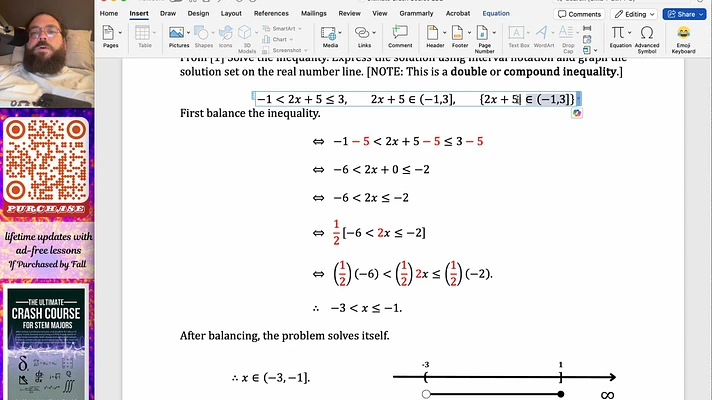Click the presenter webcam thumbnail
Screen dimensions: 712x400
[47, 54]
